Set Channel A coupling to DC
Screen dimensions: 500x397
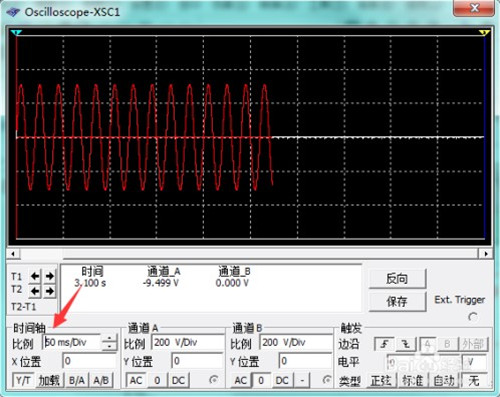pos(179,380)
